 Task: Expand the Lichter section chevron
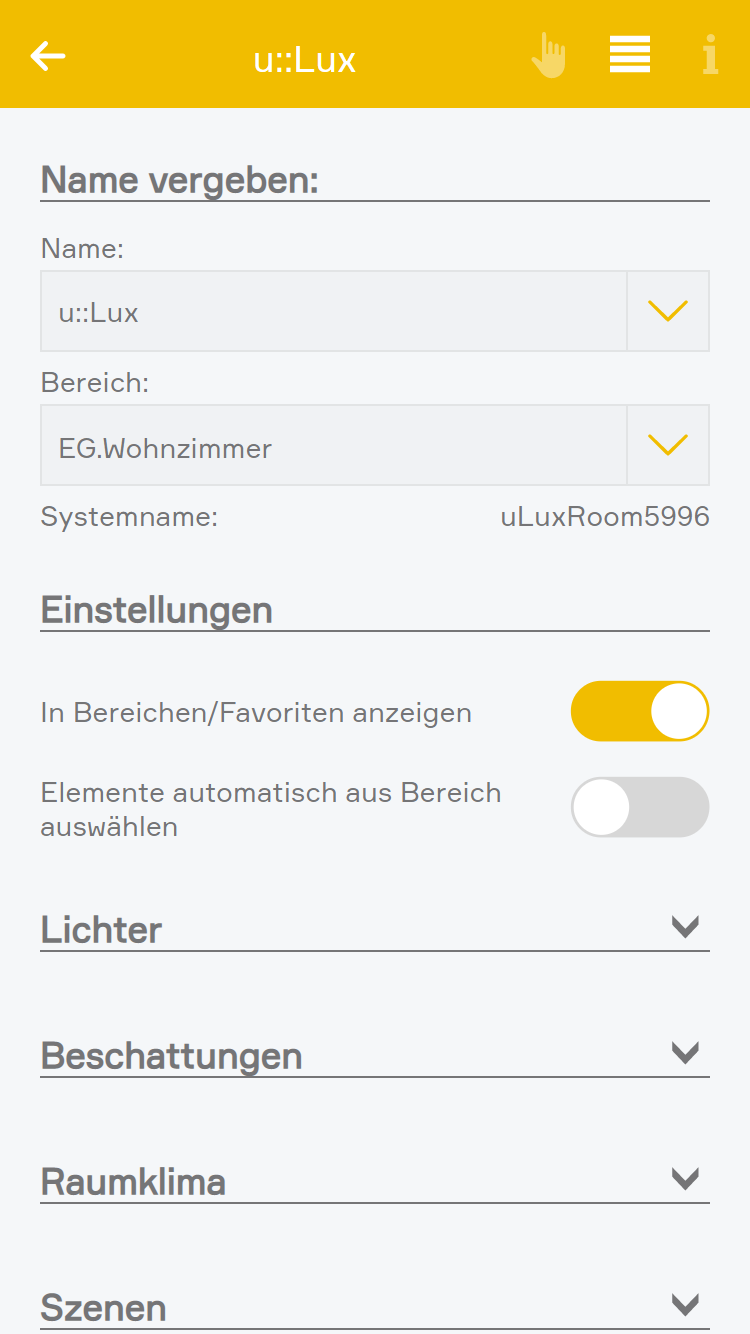click(685, 927)
